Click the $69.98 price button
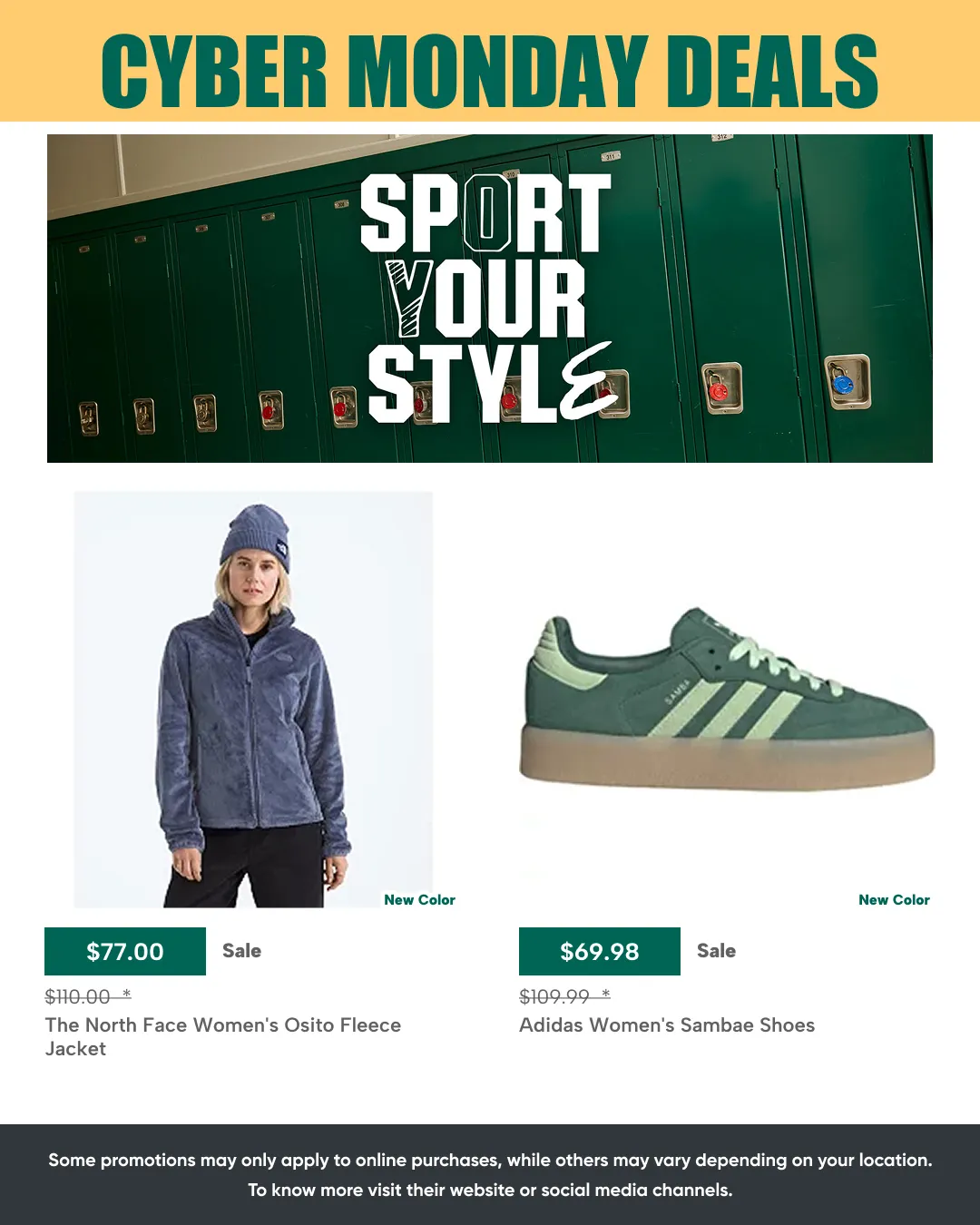 coord(600,951)
